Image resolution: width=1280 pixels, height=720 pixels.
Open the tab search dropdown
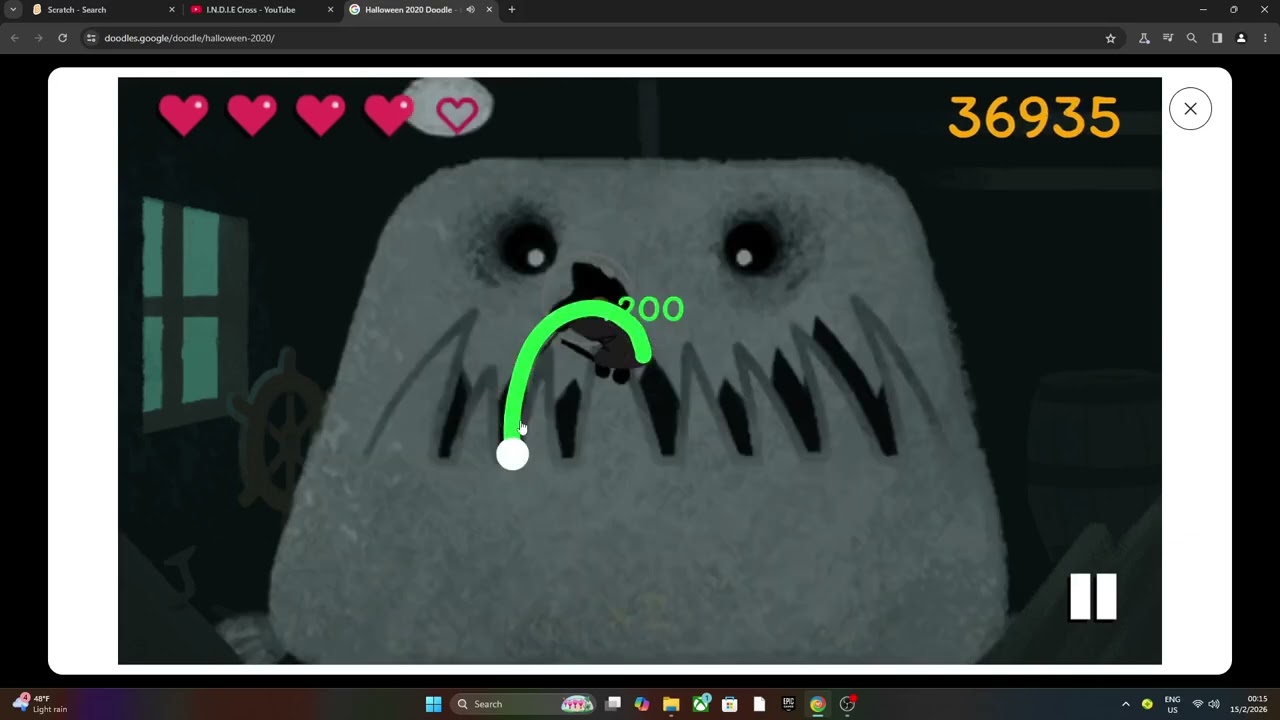(x=13, y=10)
